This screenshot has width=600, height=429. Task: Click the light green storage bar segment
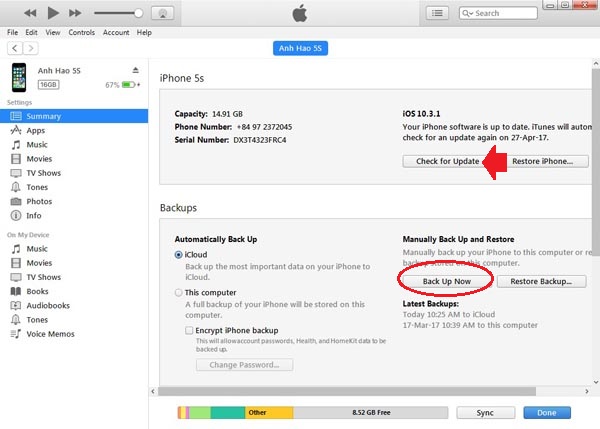tap(200, 413)
